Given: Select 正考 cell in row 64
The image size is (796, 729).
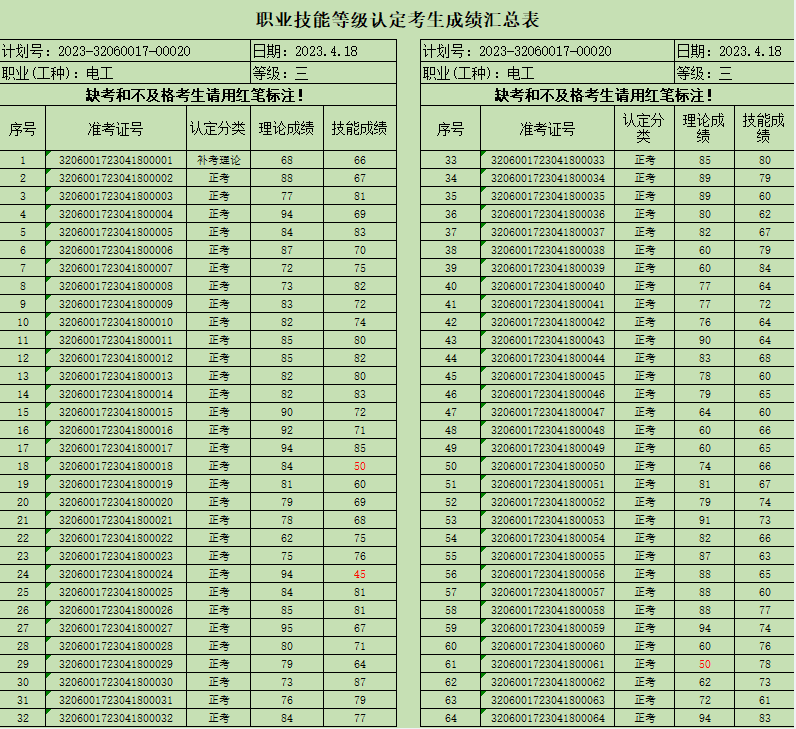Looking at the screenshot, I should point(645,718).
